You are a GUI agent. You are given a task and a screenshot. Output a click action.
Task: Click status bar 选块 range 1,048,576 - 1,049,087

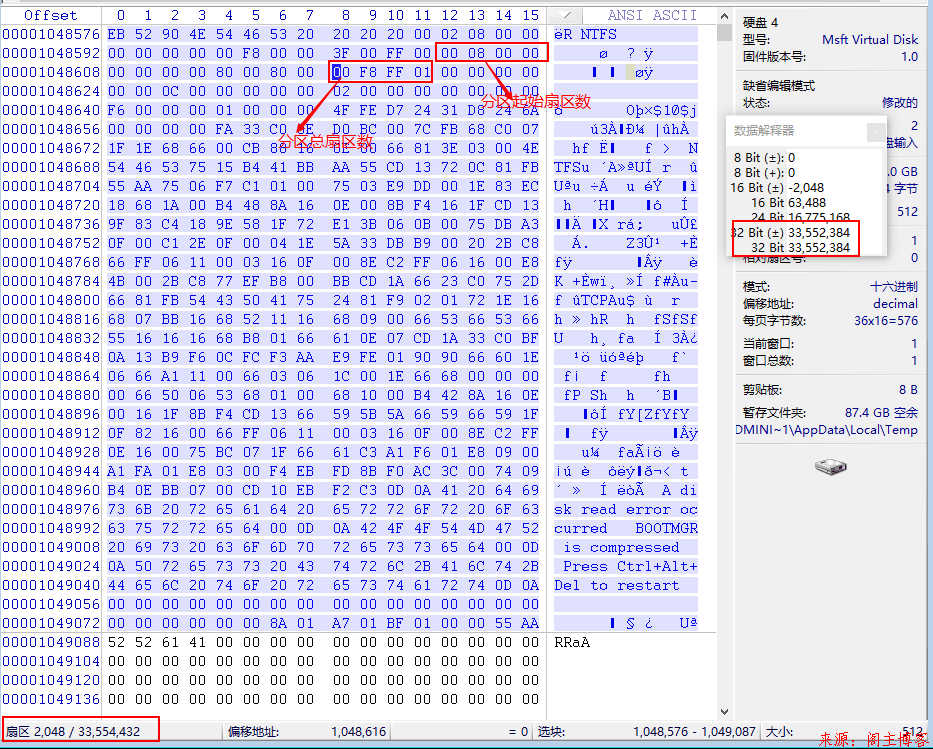tap(694, 732)
